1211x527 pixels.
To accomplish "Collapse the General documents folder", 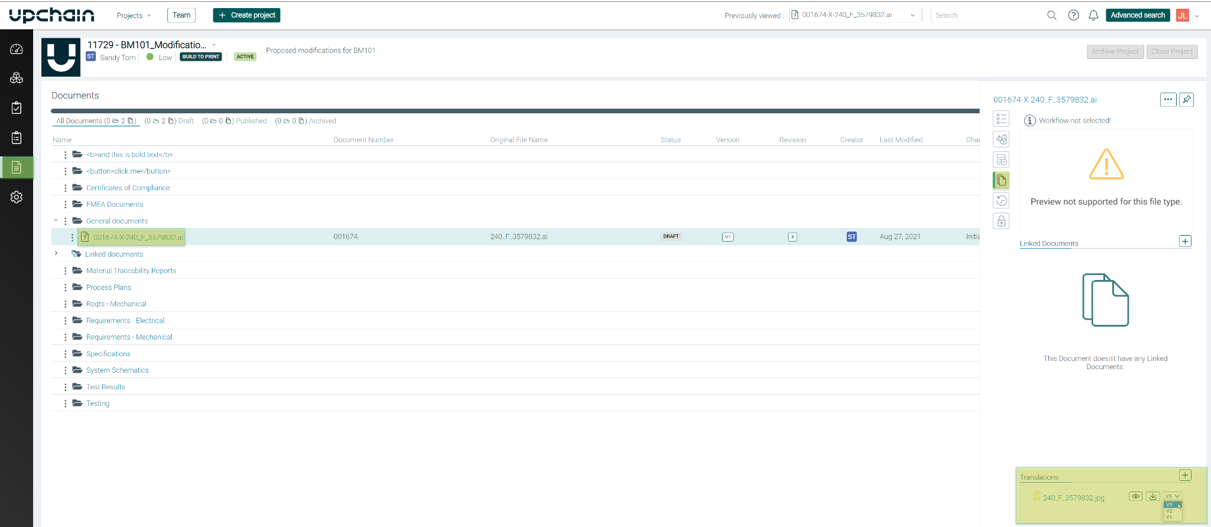I will coord(56,221).
